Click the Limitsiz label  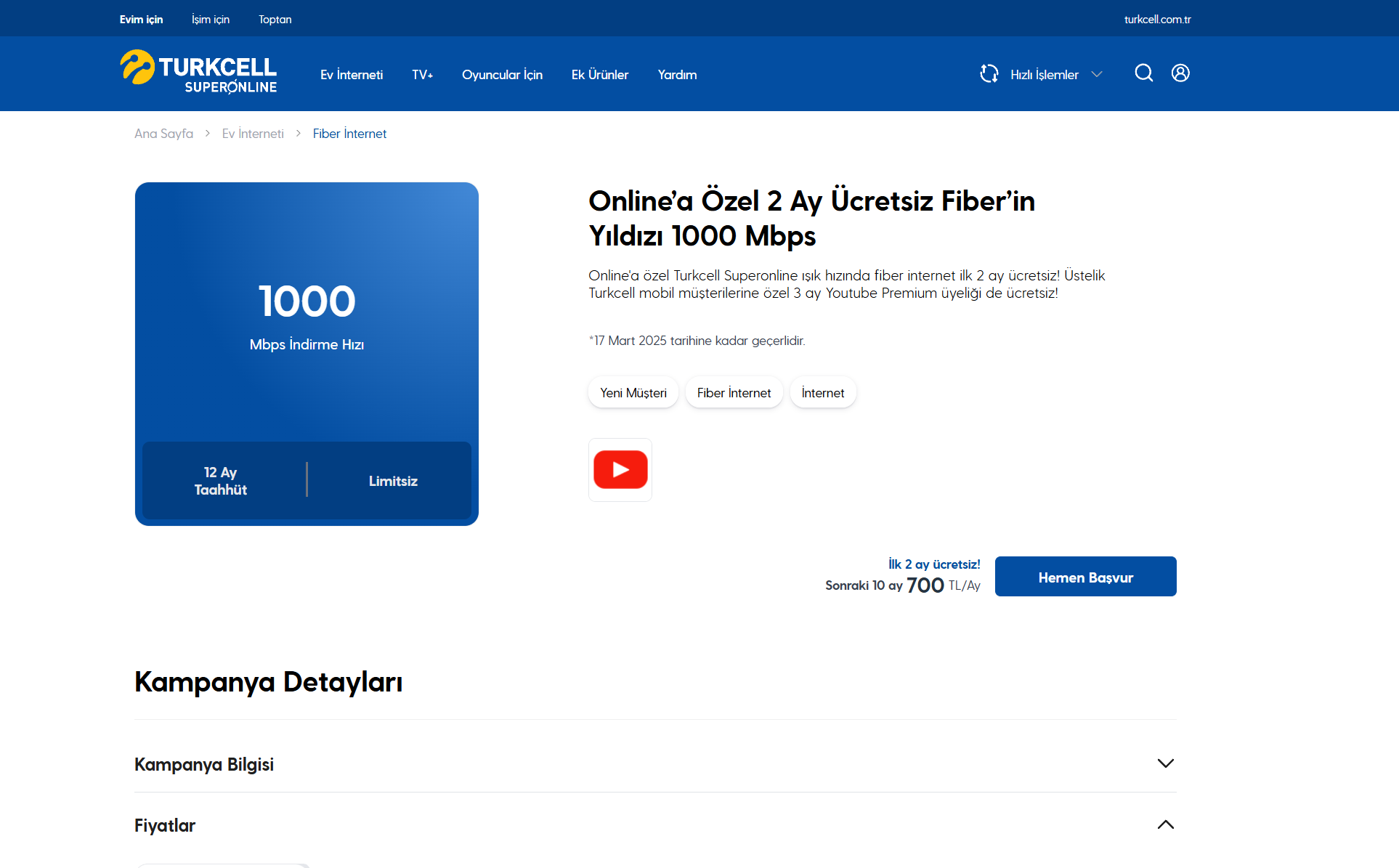[393, 481]
